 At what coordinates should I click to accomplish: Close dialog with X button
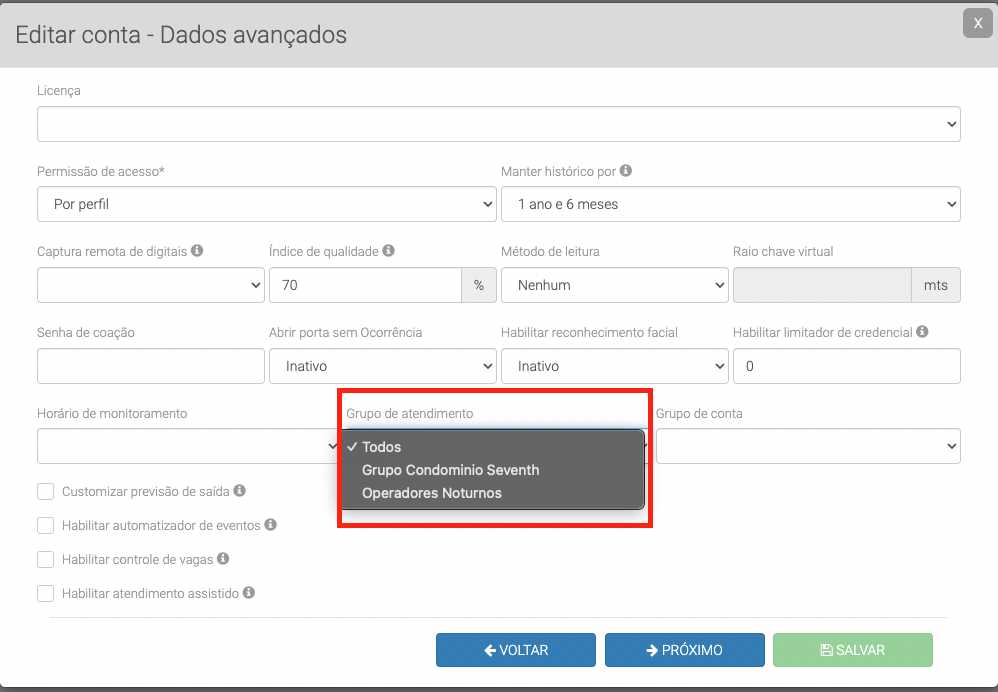(x=977, y=24)
